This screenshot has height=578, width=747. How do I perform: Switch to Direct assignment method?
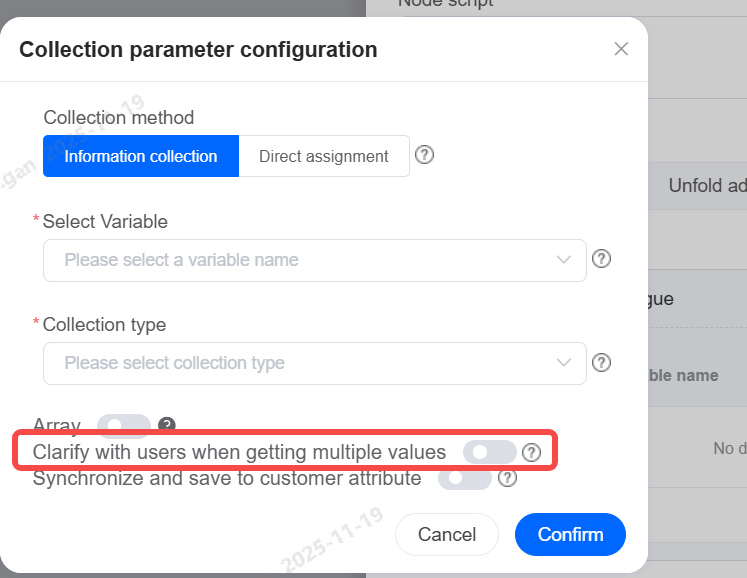(x=323, y=156)
